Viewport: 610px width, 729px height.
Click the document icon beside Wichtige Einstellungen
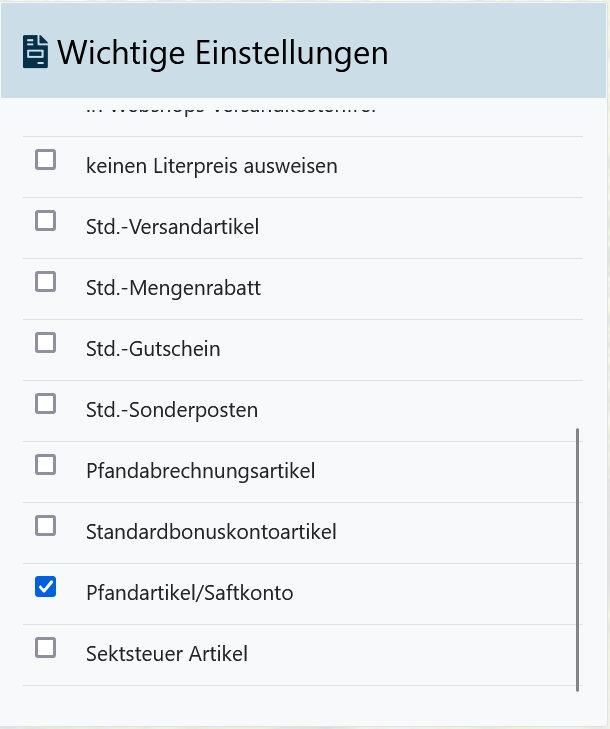pyautogui.click(x=36, y=51)
